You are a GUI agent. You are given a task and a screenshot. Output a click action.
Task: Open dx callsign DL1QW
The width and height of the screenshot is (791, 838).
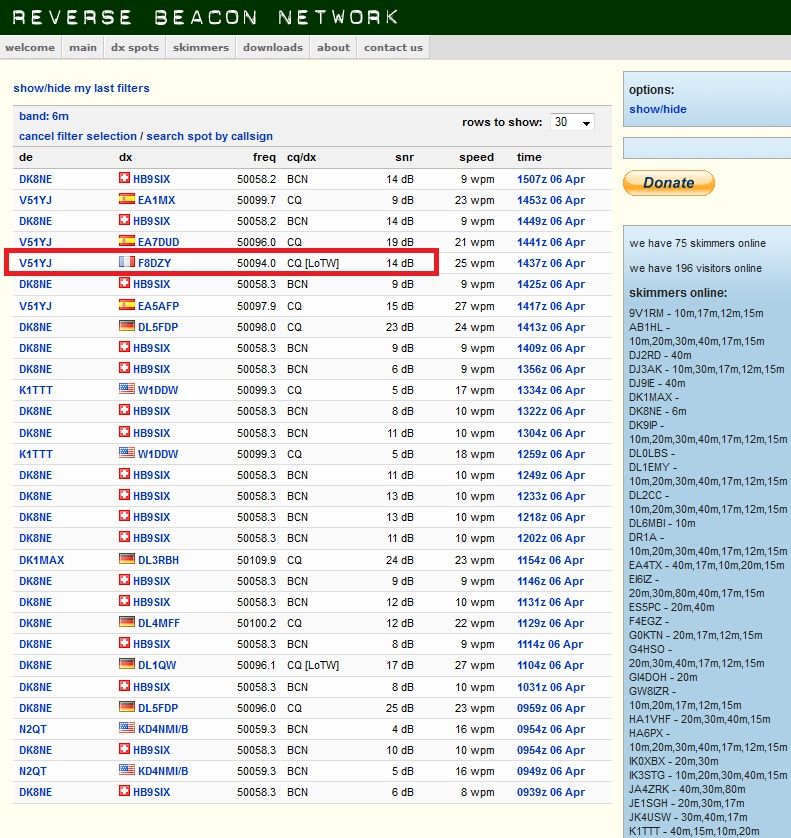[x=157, y=665]
